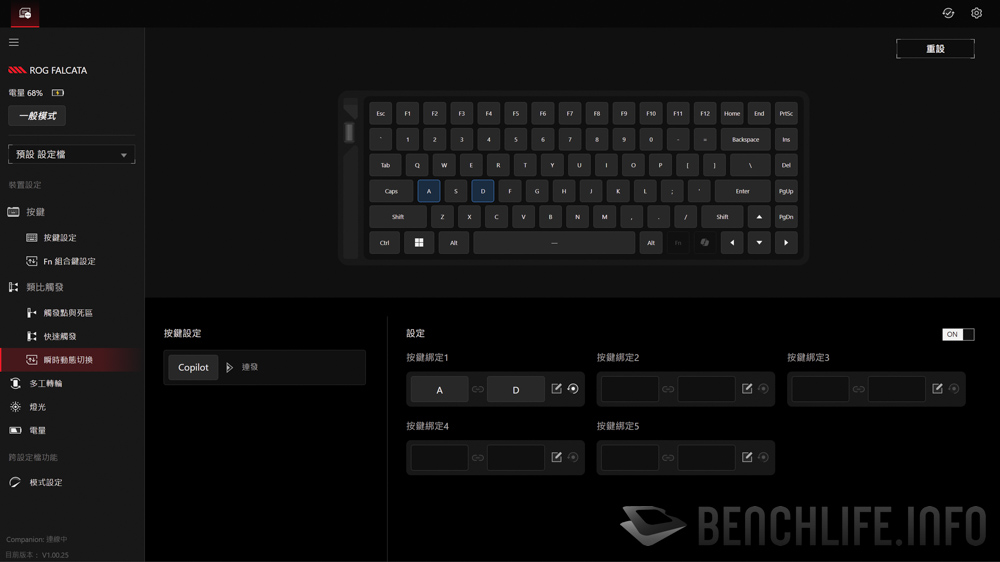This screenshot has height=562, width=1000.
Task: Select 快速觸發 in the sidebar
Action: point(60,336)
